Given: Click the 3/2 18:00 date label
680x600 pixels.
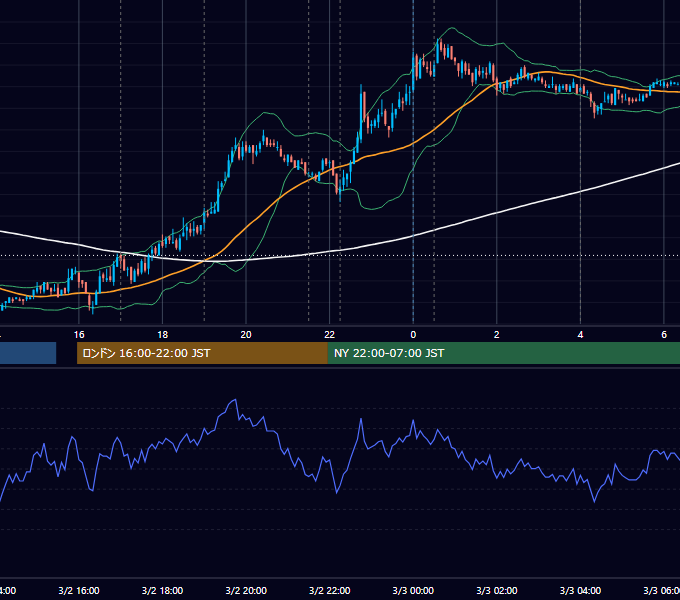Looking at the screenshot, I should coord(163,590).
